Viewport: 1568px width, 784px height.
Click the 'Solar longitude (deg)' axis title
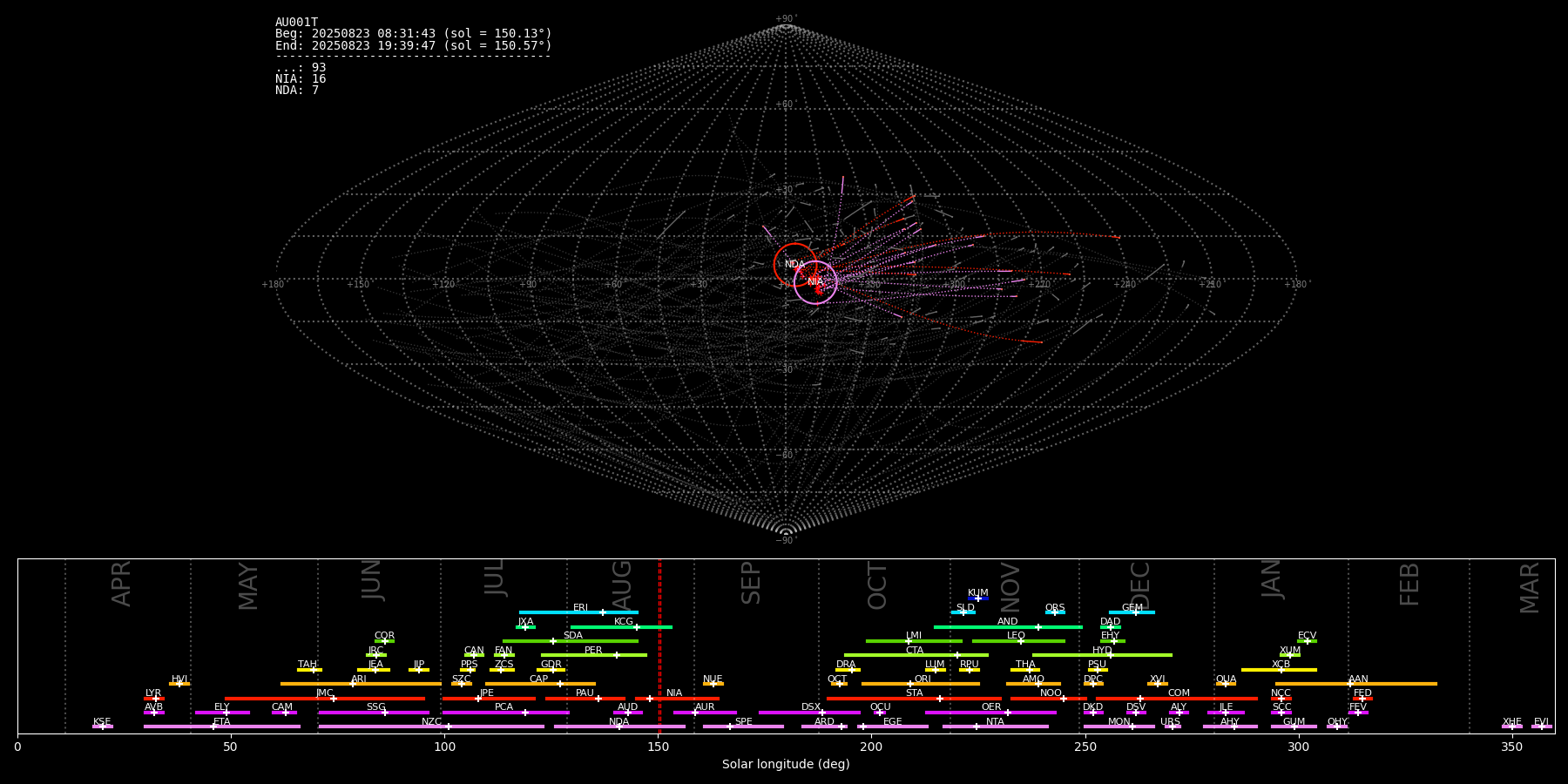[x=786, y=765]
